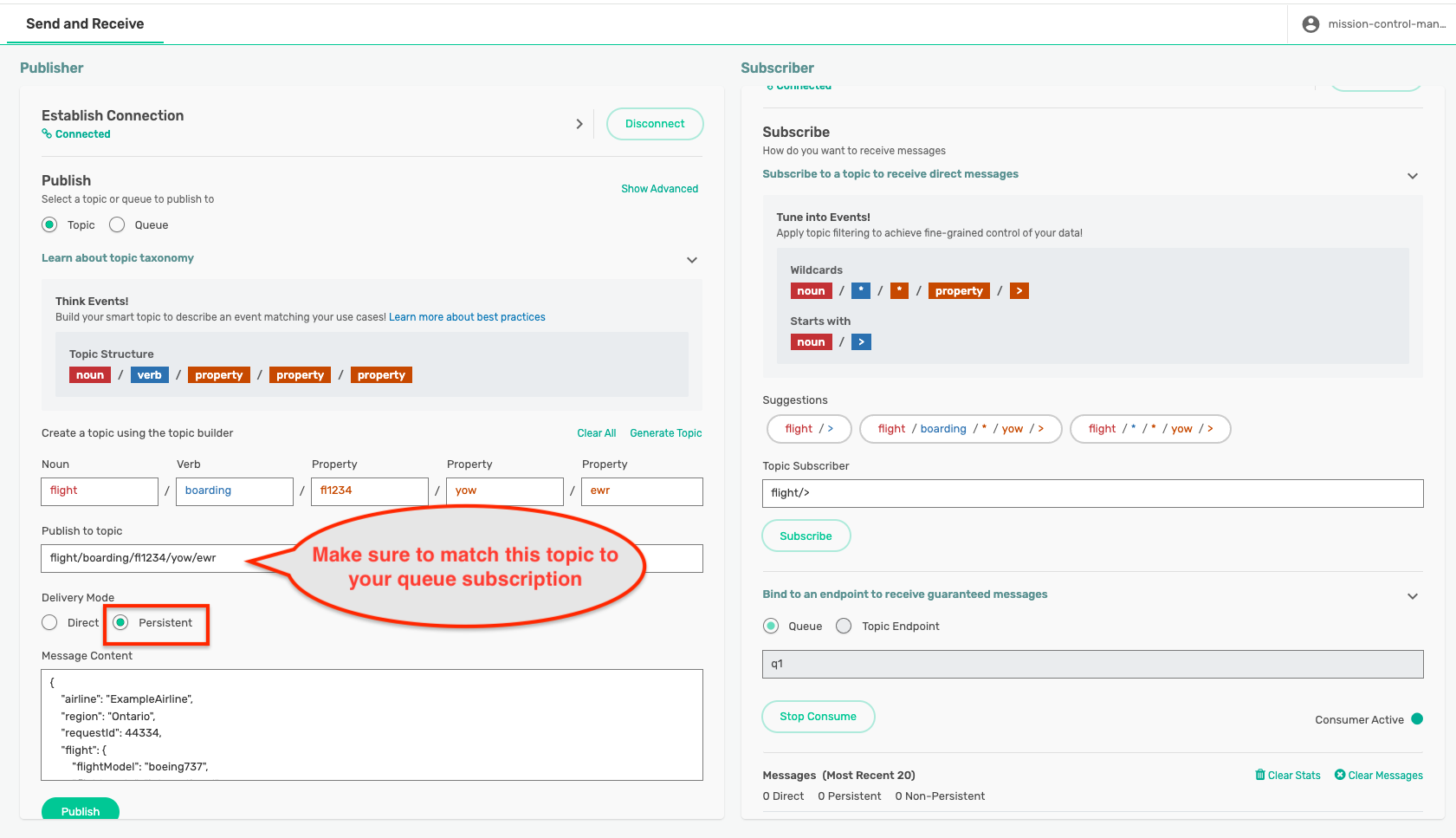Open the Send and Receive tab
Screen dimensions: 1456x838
click(85, 24)
